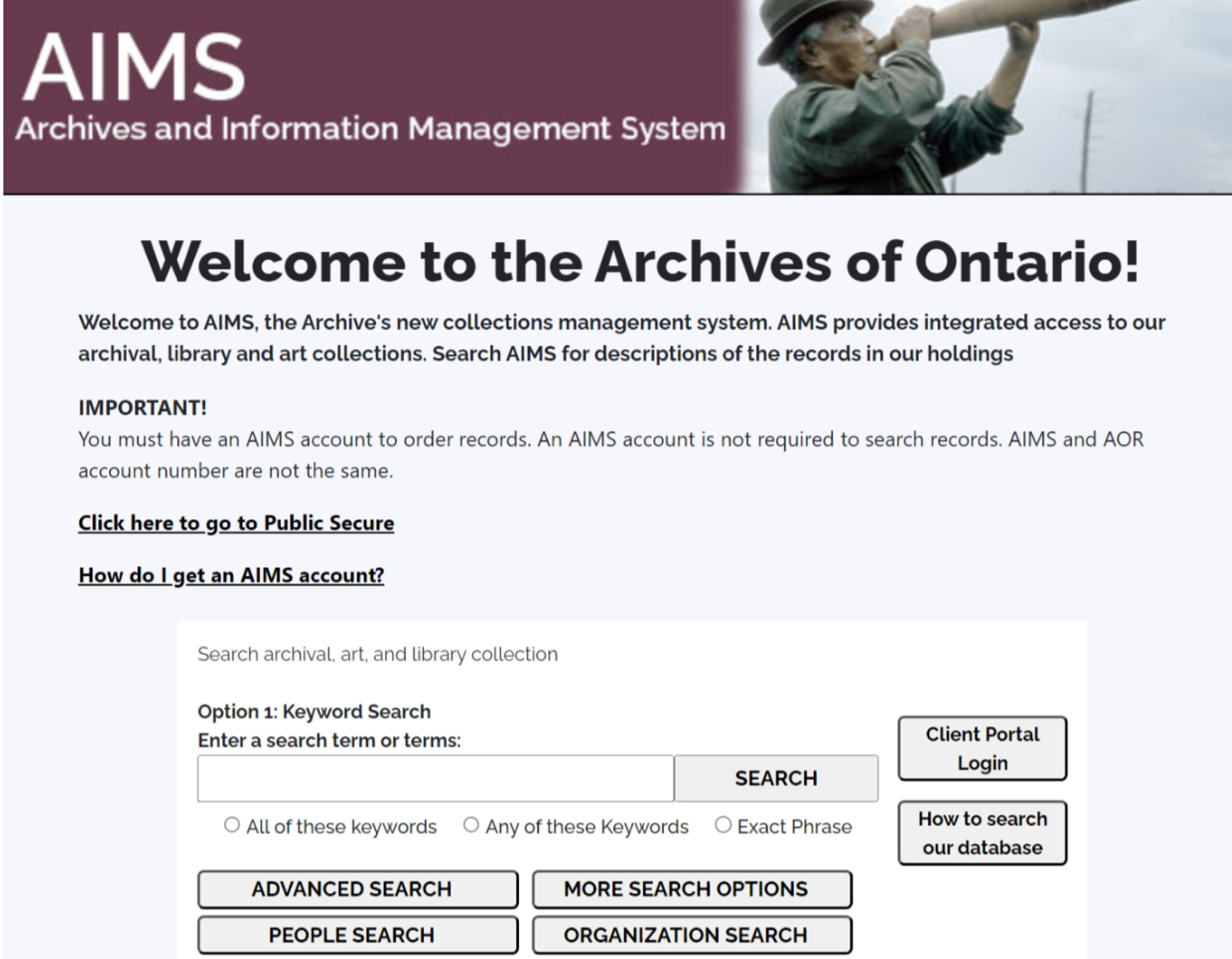Open ADVANCED SEARCH
The width and height of the screenshot is (1232, 959).
point(358,890)
